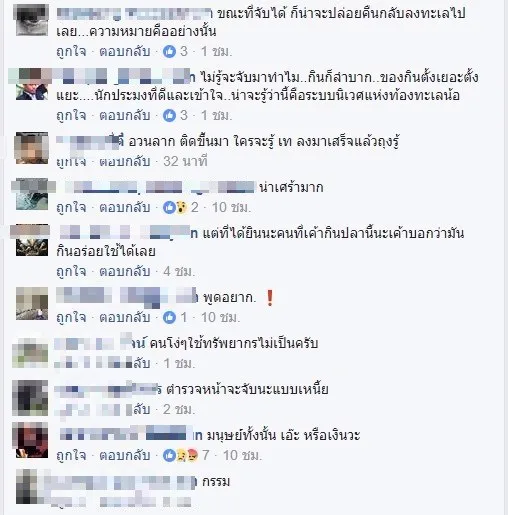Screen dimensions: 508x515
Task: Reply to the อวนลาก comment
Action: click(125, 161)
